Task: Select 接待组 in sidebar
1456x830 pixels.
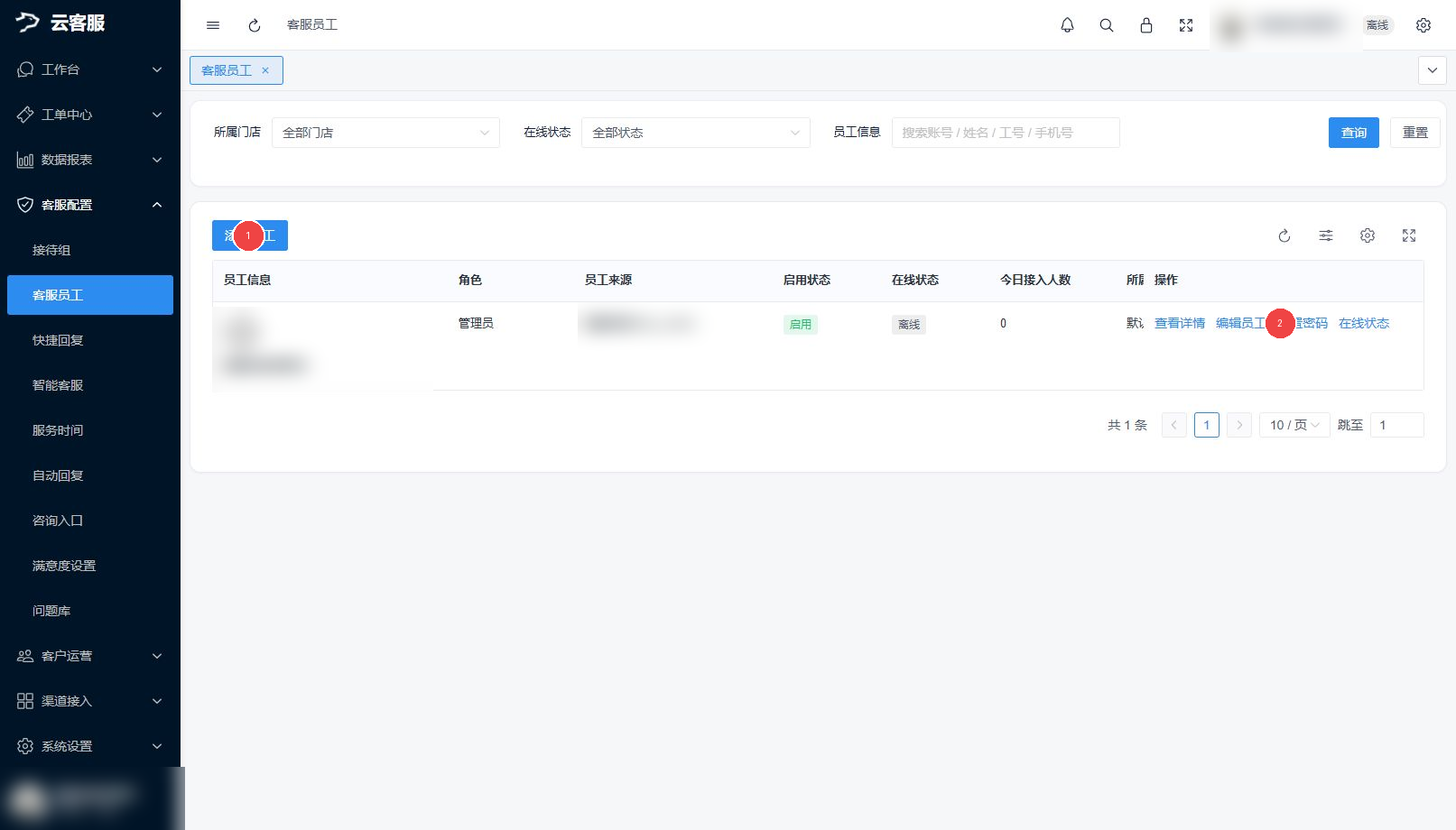Action: [x=90, y=250]
